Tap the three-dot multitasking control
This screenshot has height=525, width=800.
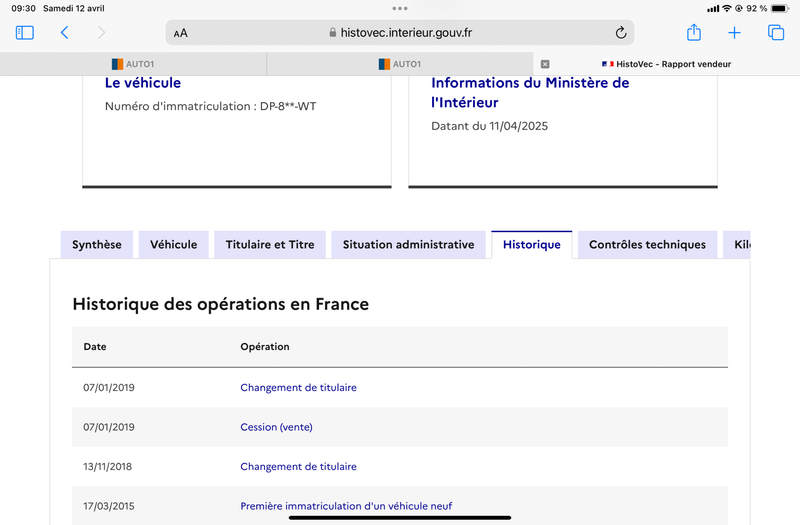pos(400,8)
